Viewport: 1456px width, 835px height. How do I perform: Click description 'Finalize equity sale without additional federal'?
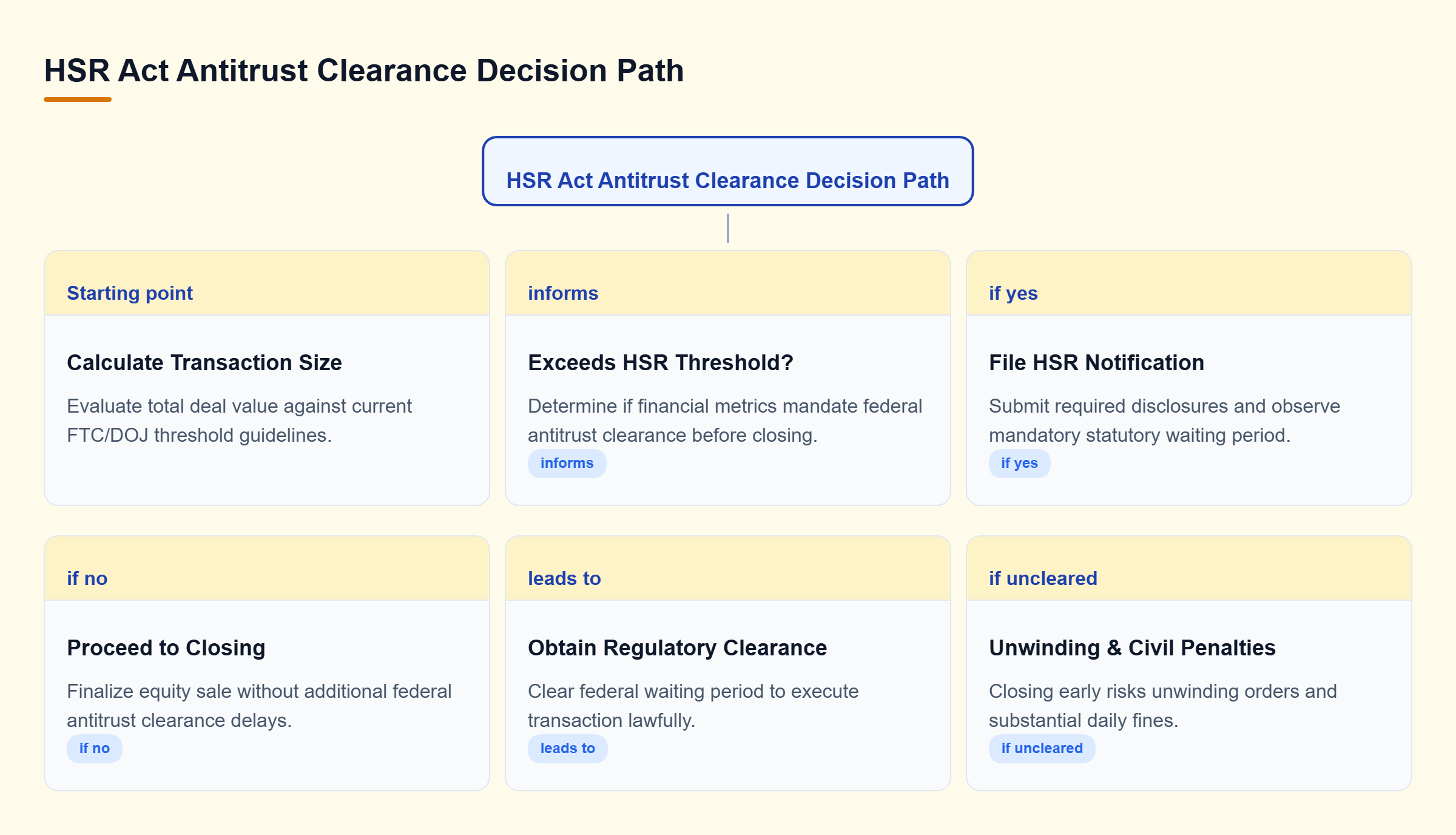pos(259,691)
